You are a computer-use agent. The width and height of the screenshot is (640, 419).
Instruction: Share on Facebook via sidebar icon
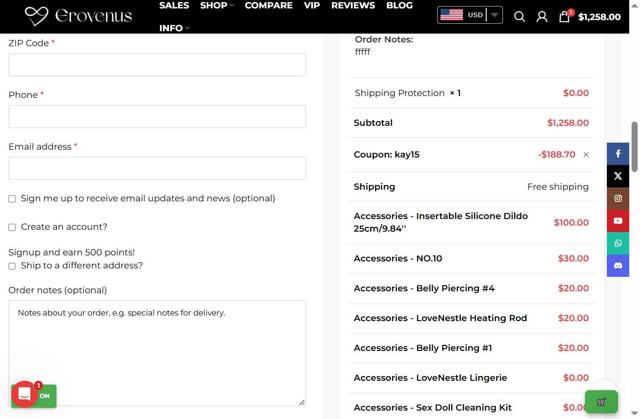618,154
